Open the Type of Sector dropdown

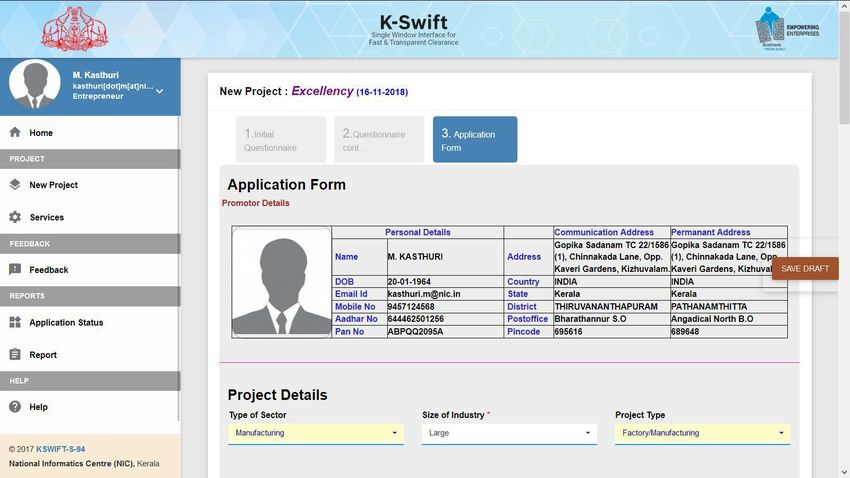click(316, 433)
